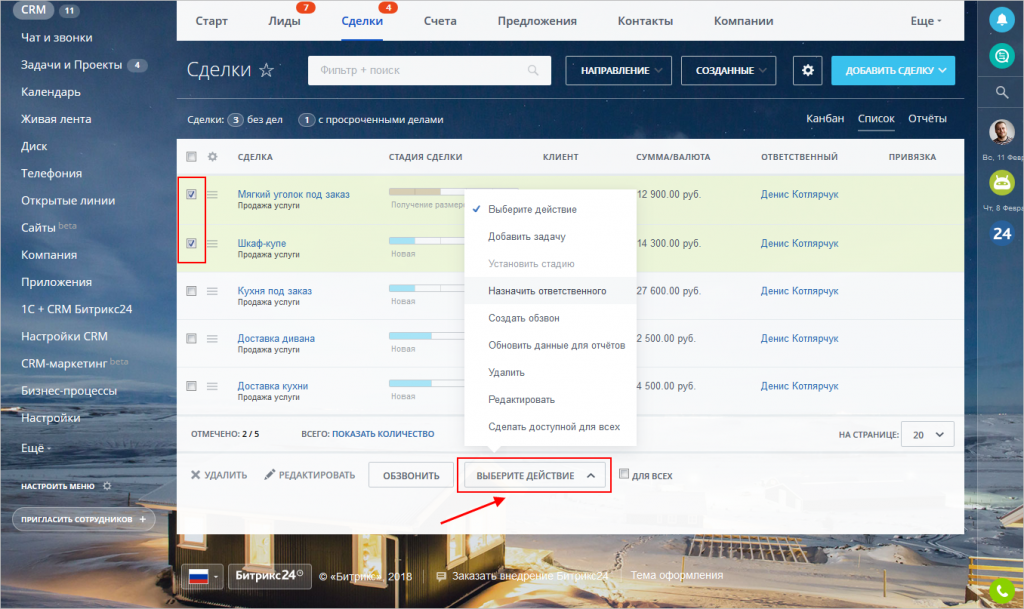Viewport: 1024px width, 609px height.
Task: Open notifications bell icon
Action: [1001, 19]
